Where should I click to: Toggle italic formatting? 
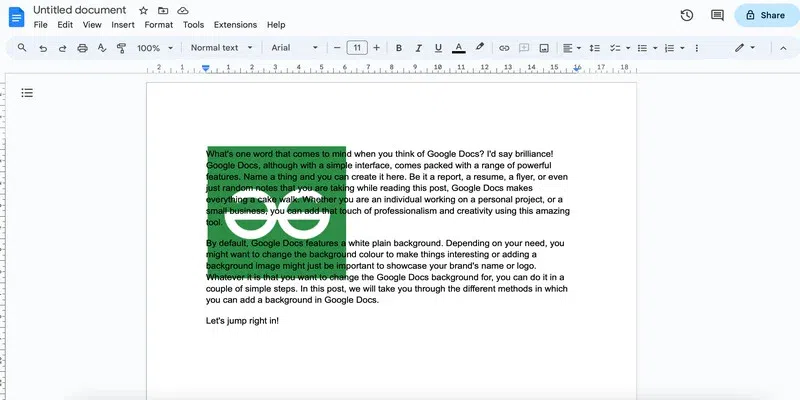point(418,48)
